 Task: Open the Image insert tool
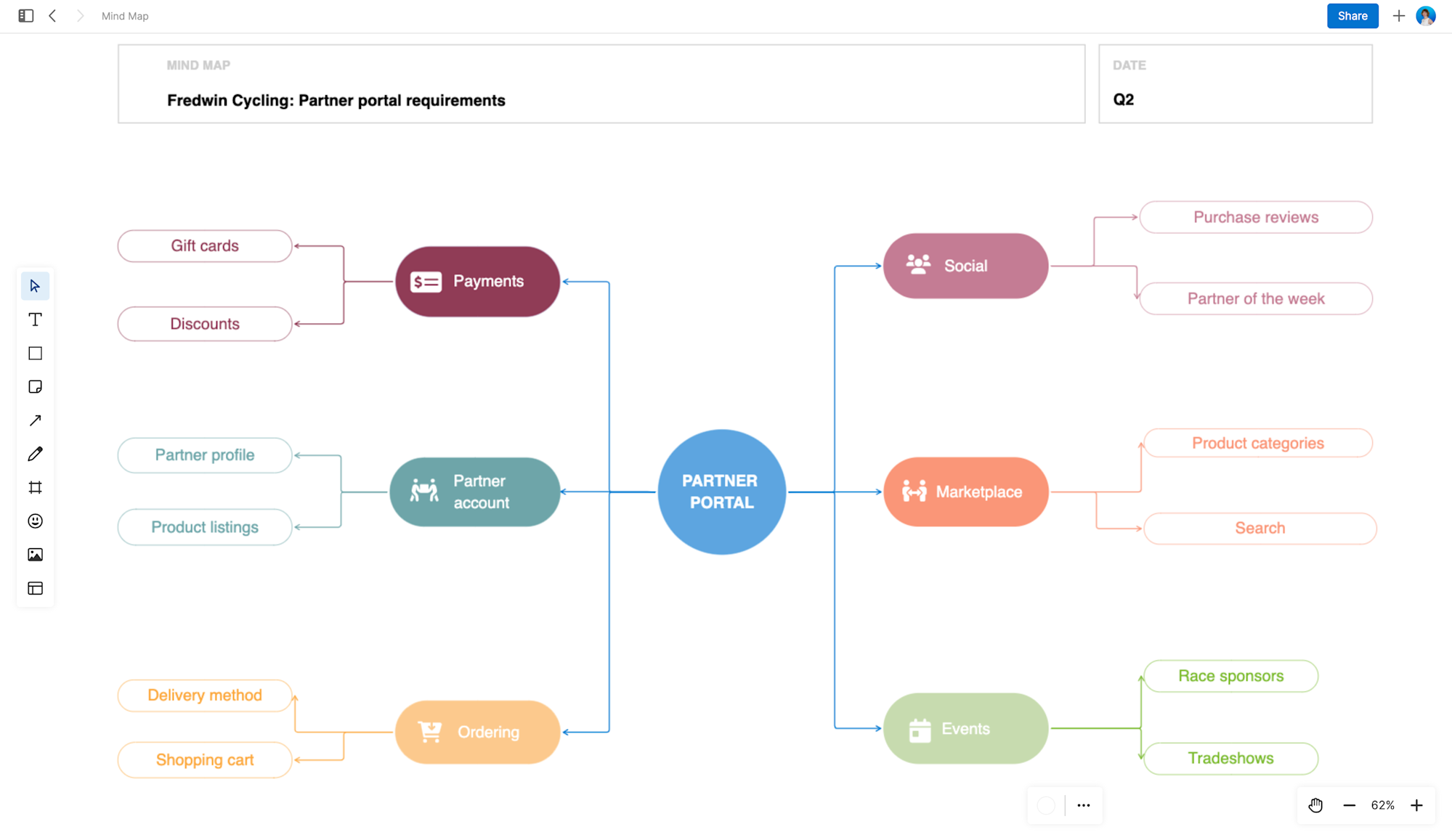click(x=34, y=554)
